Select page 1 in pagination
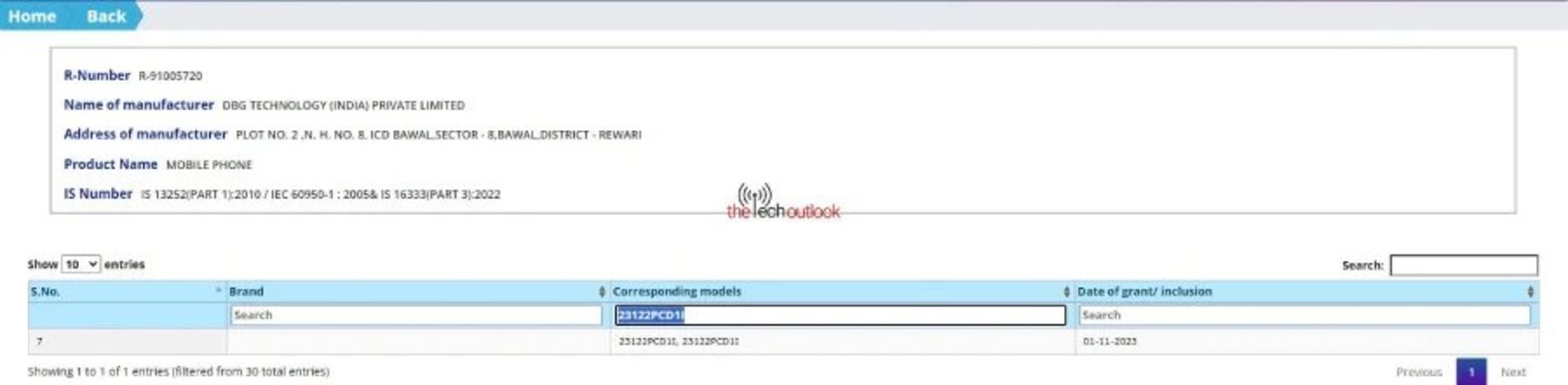 pos(1471,372)
